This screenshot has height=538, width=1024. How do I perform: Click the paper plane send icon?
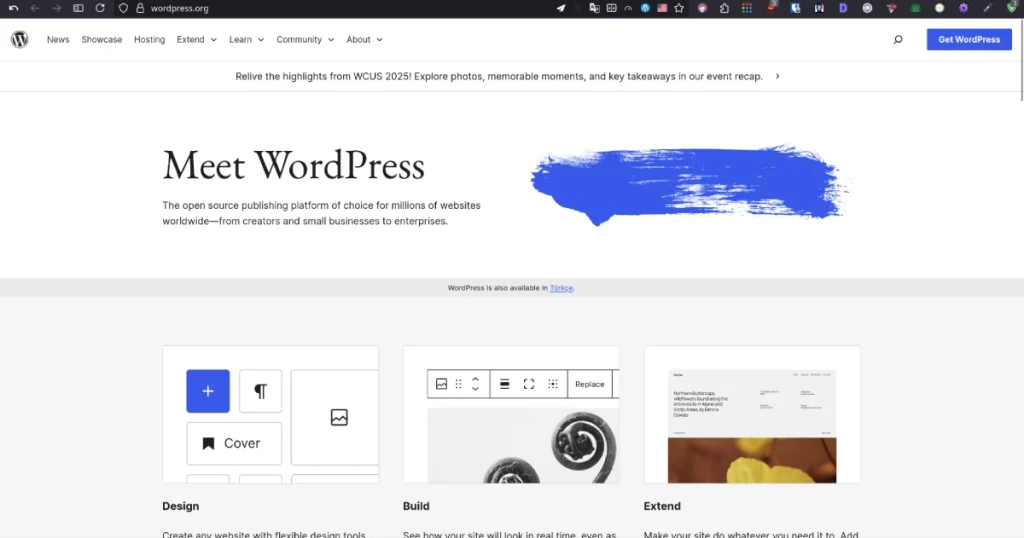[x=560, y=8]
